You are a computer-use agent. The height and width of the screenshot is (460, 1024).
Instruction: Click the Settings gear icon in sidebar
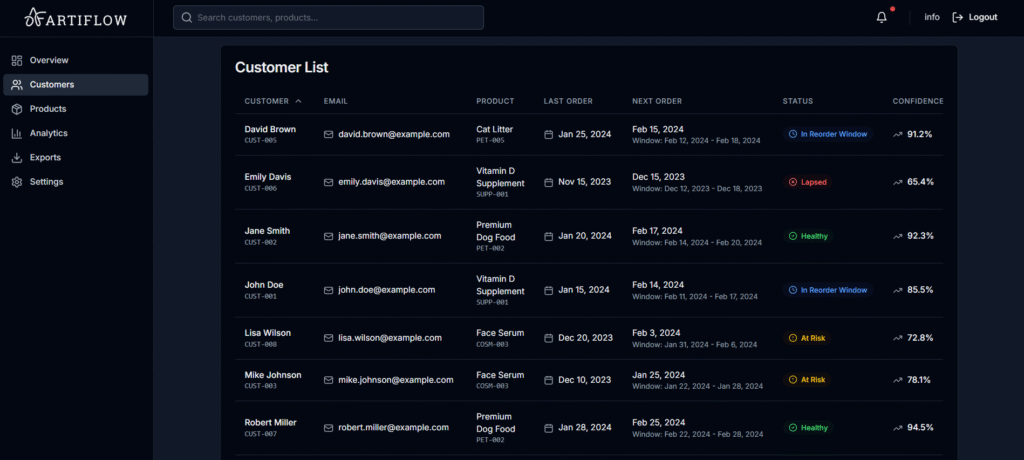[x=17, y=182]
